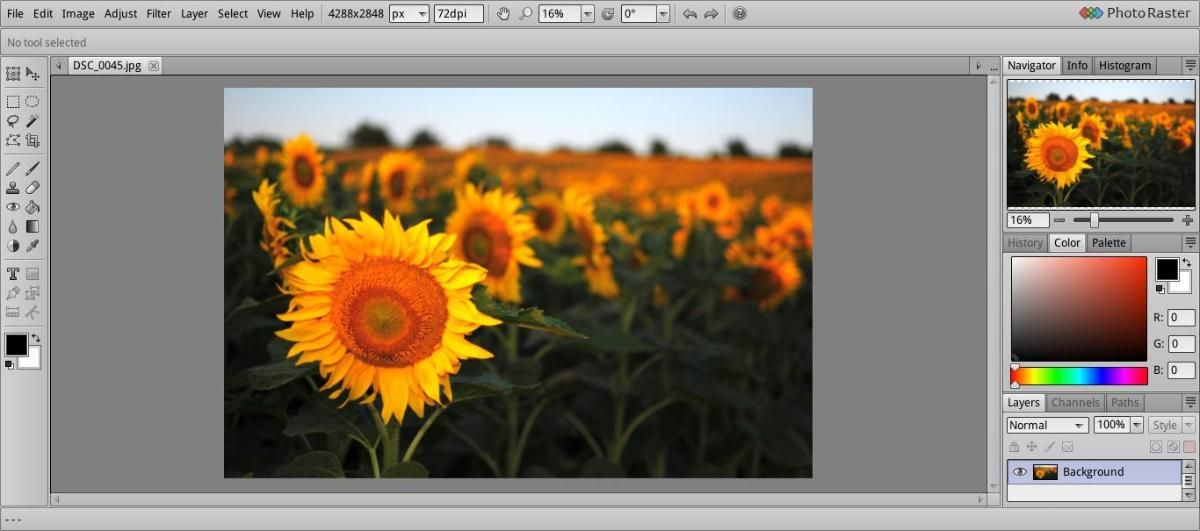Click the Undo arrow in top toolbar

[x=689, y=14]
